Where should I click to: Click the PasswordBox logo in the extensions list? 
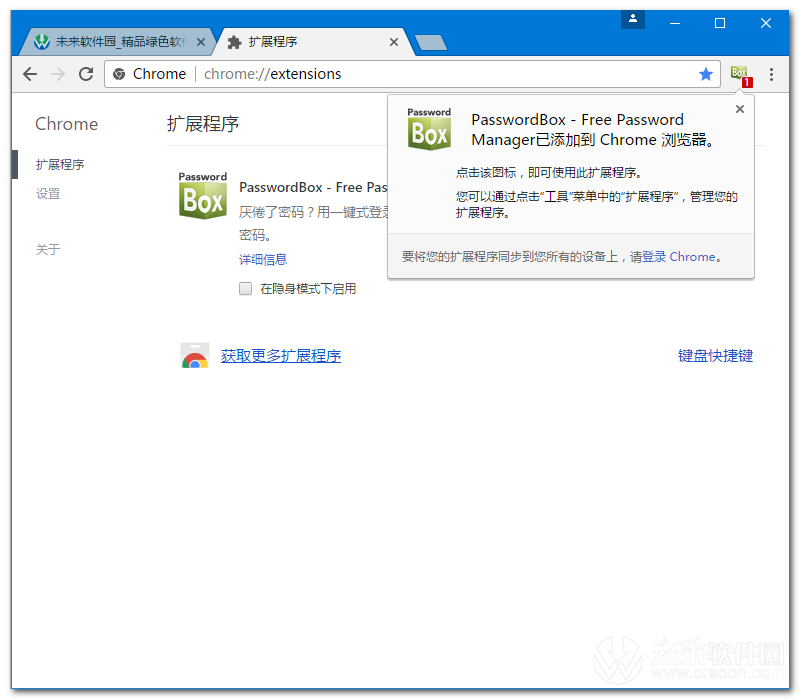click(x=203, y=195)
